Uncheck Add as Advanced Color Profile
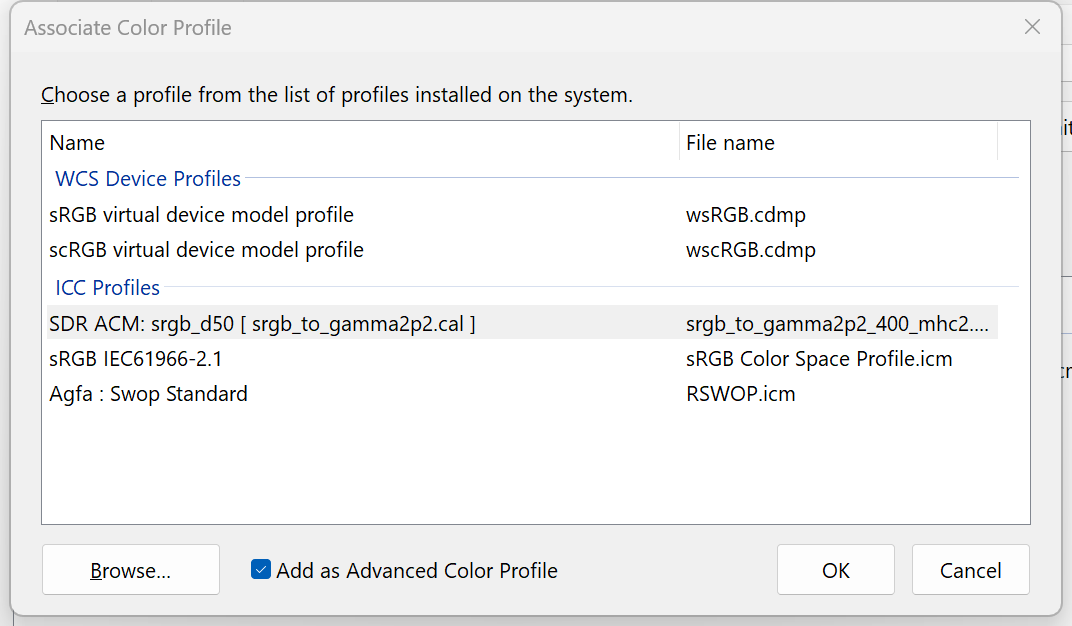 coord(260,570)
